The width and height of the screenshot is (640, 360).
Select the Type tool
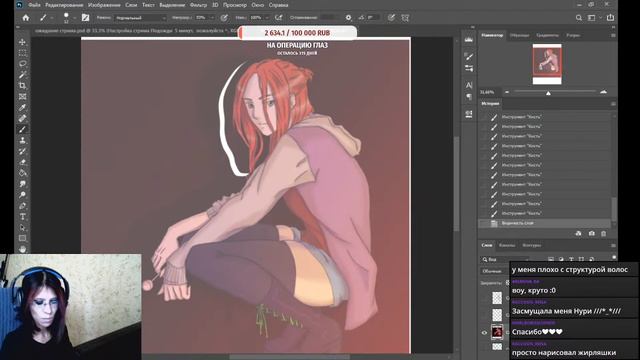click(x=22, y=217)
